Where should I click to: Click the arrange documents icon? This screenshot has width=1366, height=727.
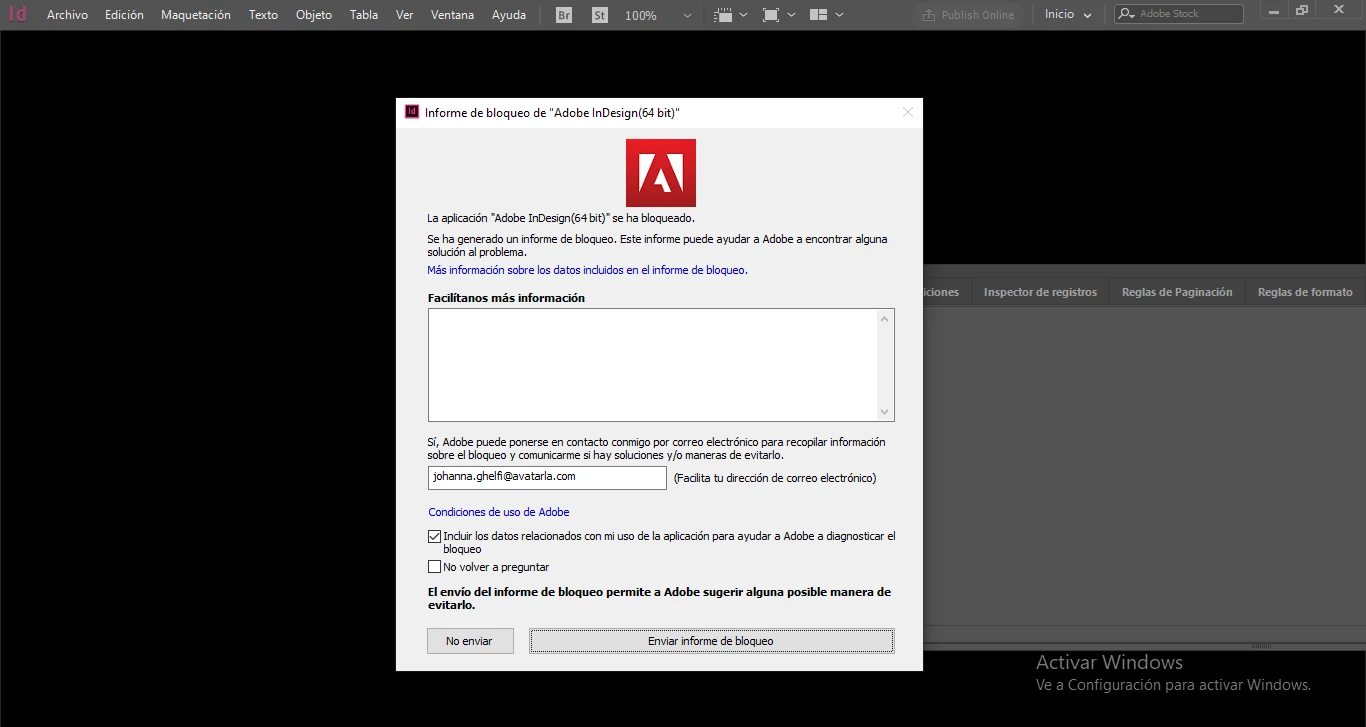coord(819,15)
